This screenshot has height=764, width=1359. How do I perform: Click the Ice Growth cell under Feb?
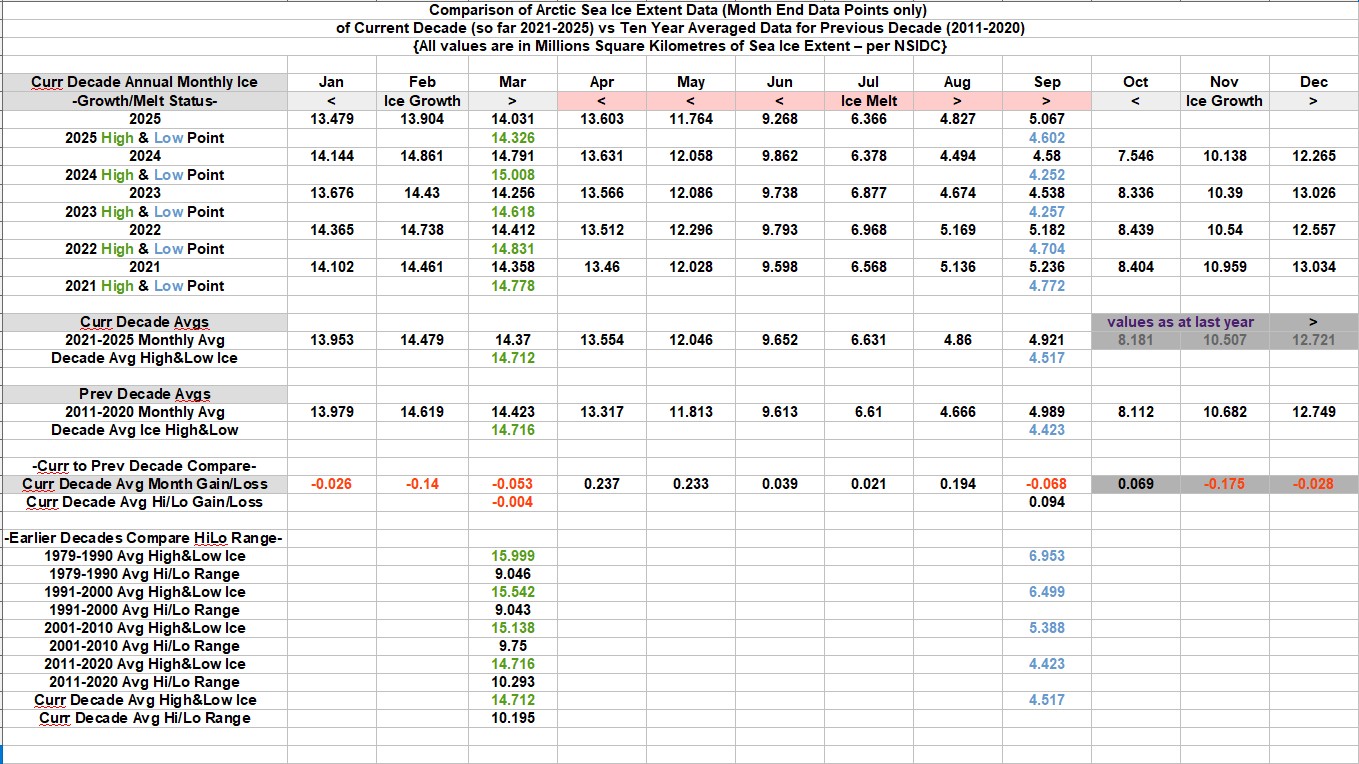point(422,101)
